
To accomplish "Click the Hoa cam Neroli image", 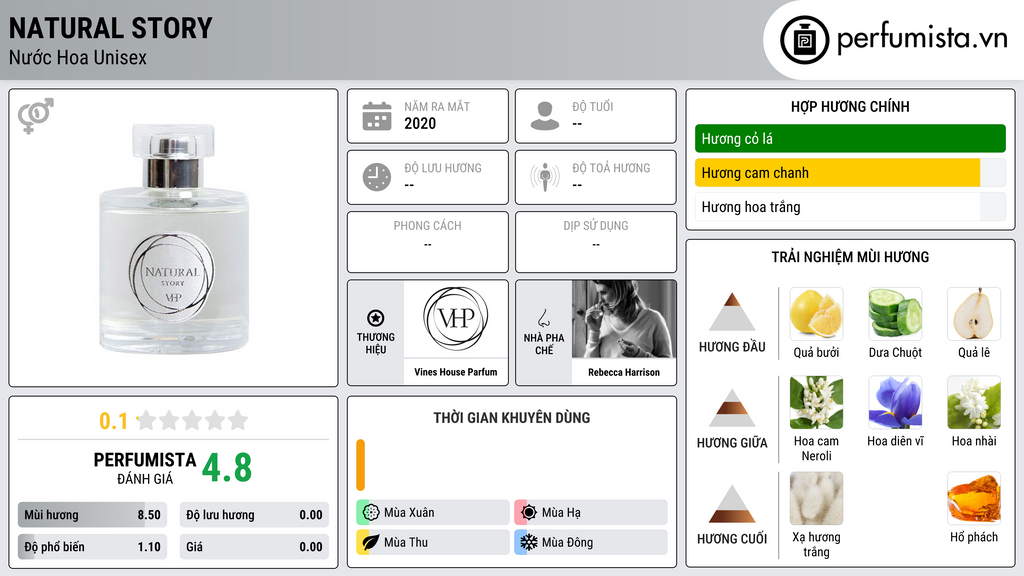I will [816, 402].
